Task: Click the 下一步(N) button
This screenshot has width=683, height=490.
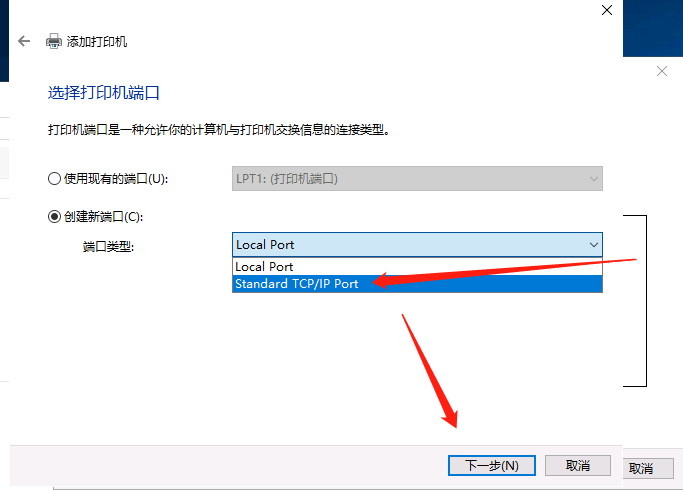Action: (492, 466)
